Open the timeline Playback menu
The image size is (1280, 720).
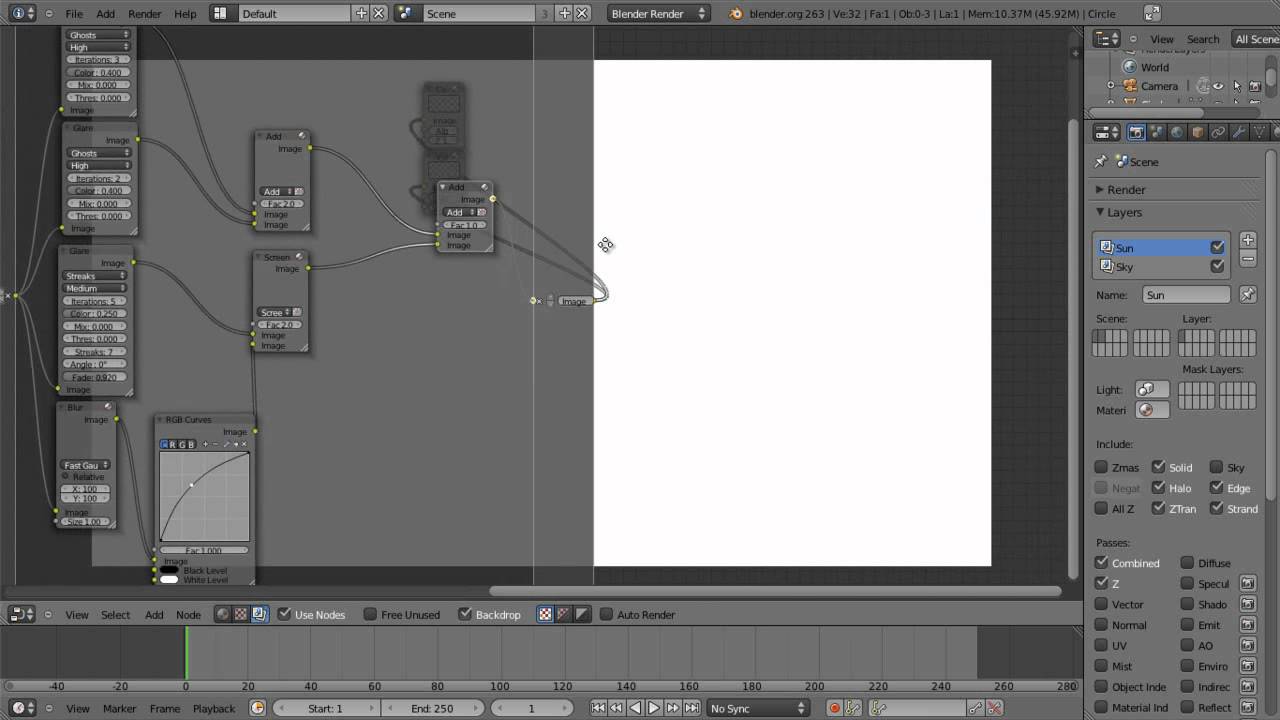pos(214,709)
